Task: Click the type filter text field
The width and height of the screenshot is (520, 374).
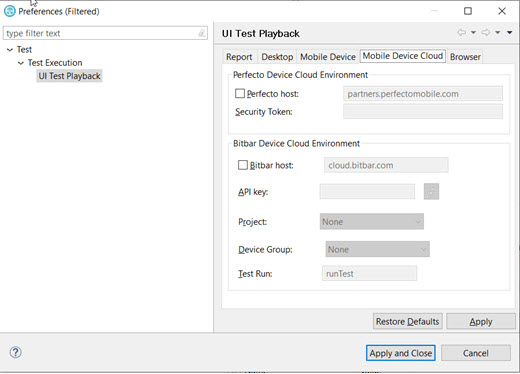Action: coord(105,33)
